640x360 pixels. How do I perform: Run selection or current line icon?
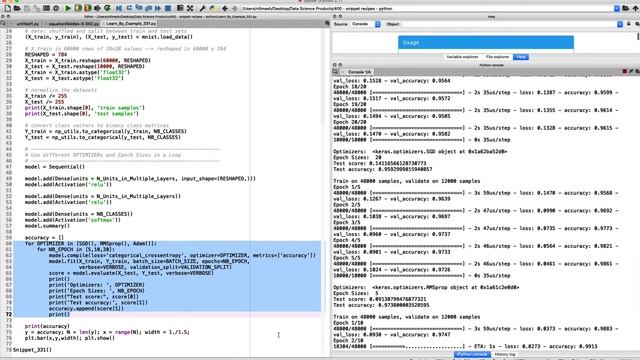(x=97, y=8)
